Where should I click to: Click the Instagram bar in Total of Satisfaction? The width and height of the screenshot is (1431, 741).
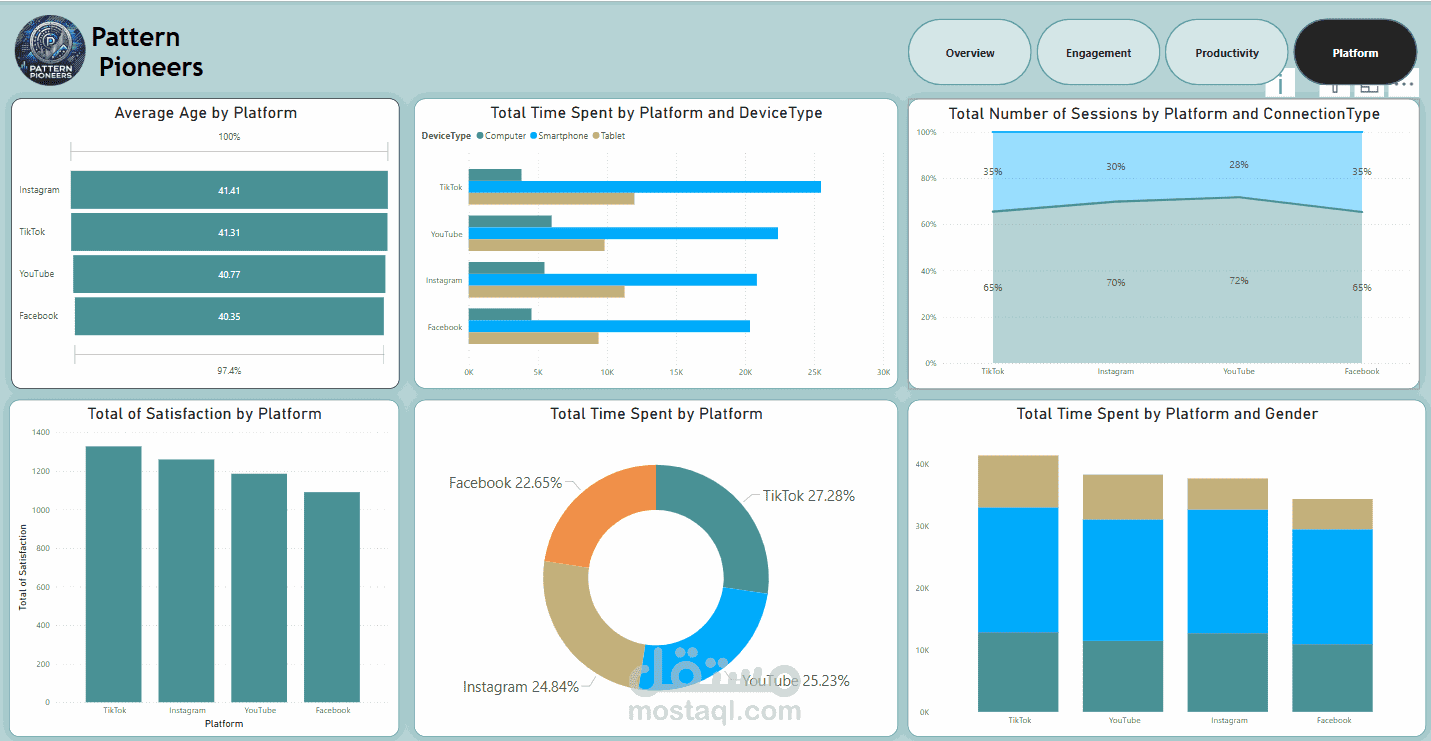point(187,581)
